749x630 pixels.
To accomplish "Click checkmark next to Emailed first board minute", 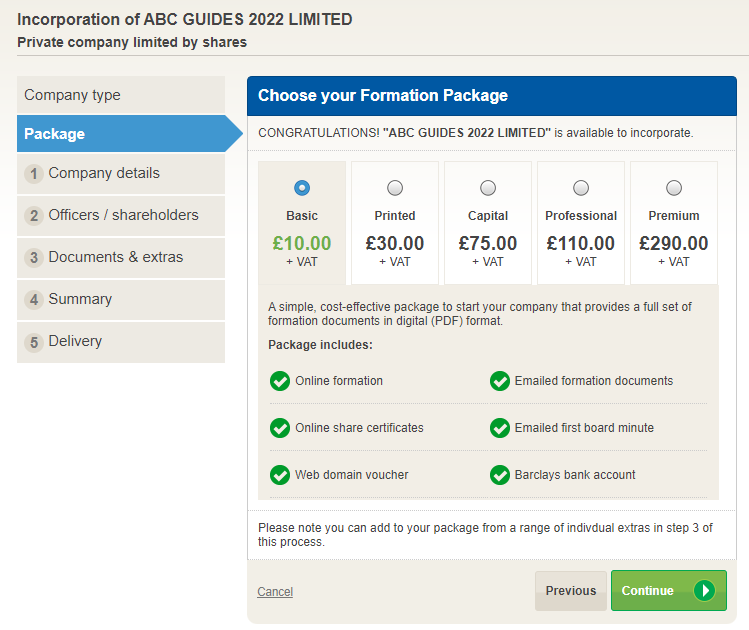I will point(500,428).
